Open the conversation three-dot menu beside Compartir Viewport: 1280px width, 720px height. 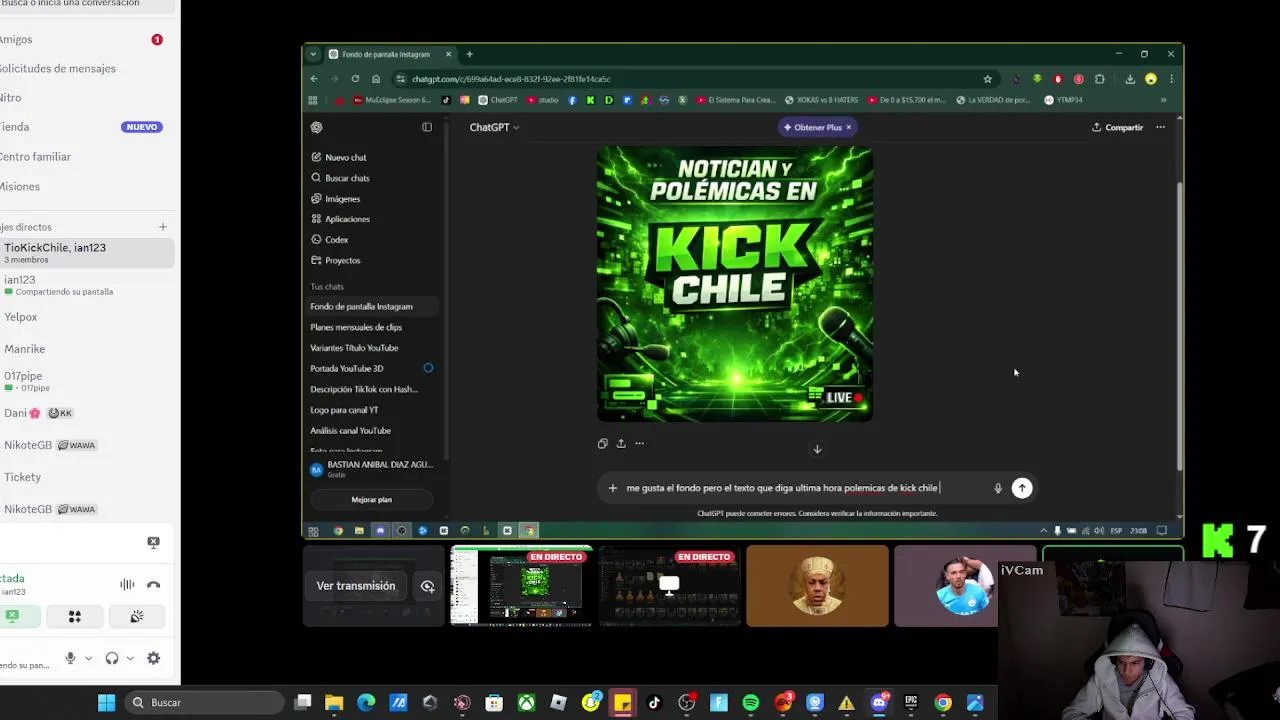[1160, 127]
